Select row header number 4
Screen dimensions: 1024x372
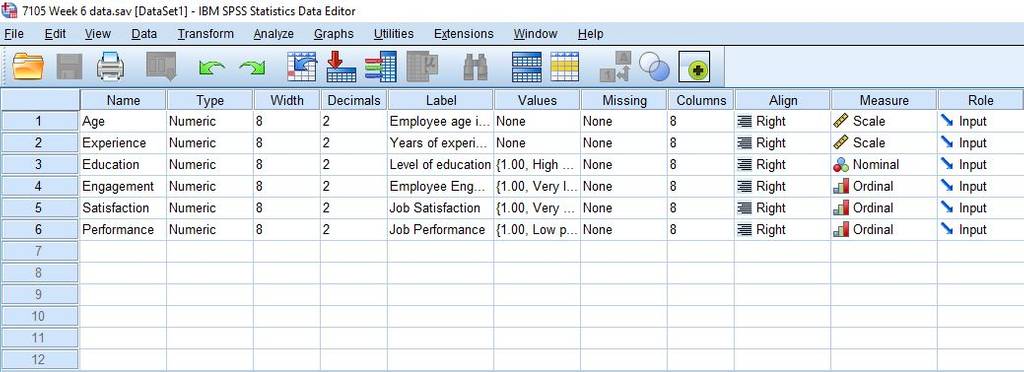(39, 186)
